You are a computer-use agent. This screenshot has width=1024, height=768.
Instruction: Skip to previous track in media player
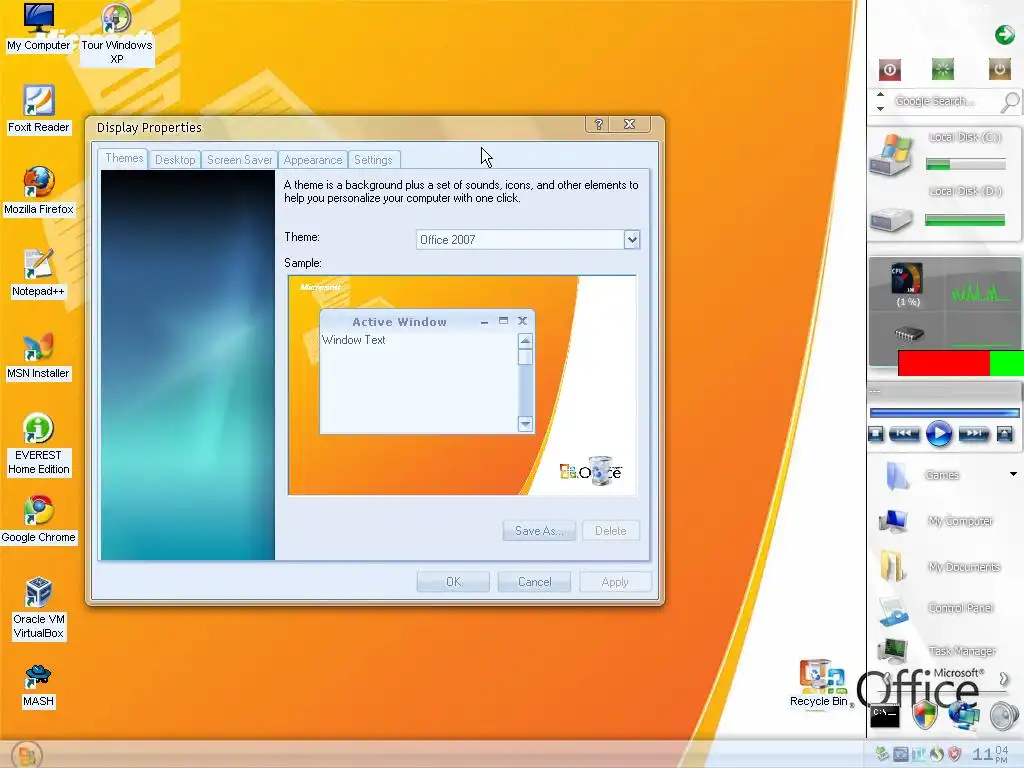904,434
